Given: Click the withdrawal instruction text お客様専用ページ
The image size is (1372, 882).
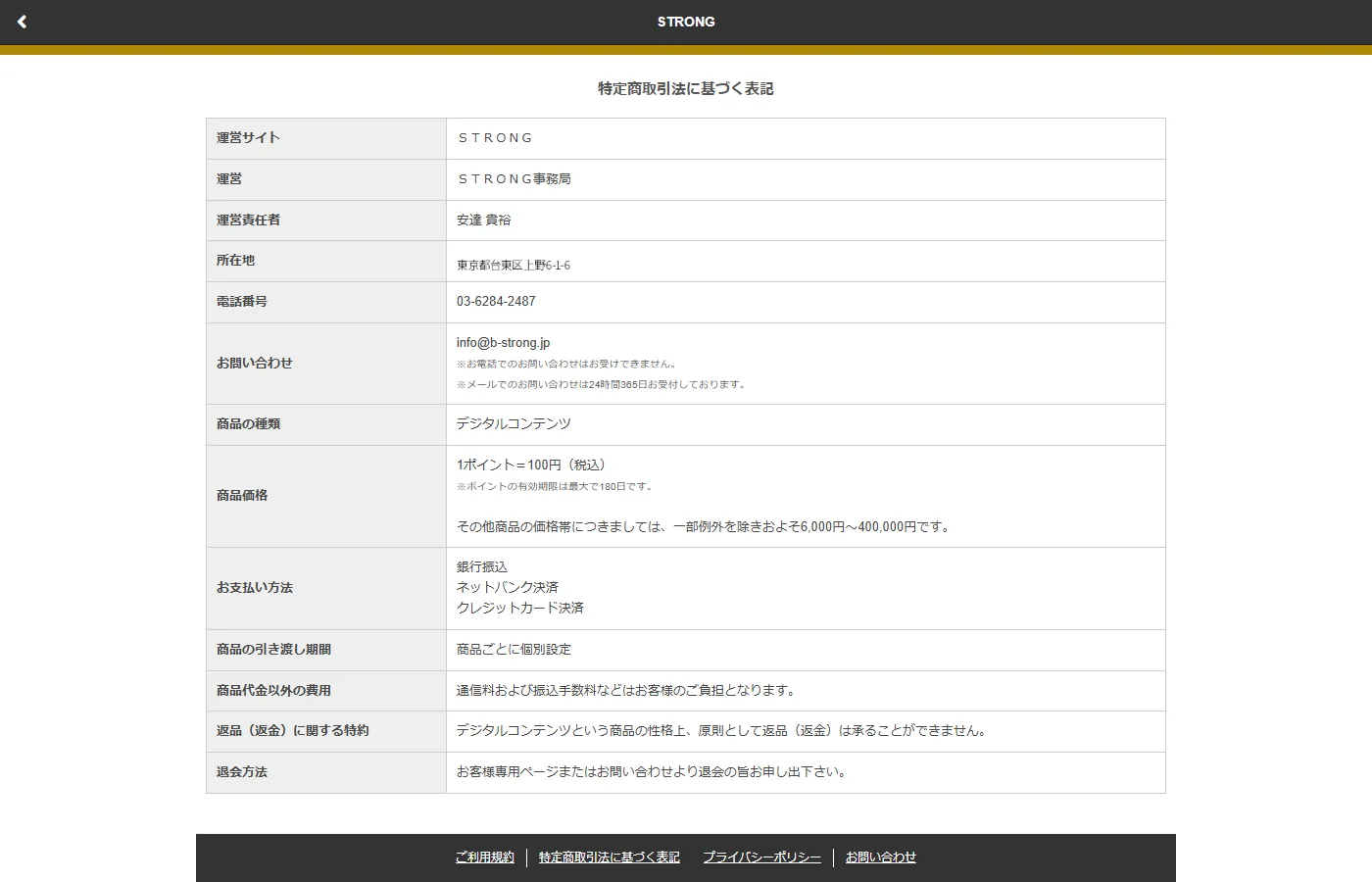Looking at the screenshot, I should click(653, 772).
